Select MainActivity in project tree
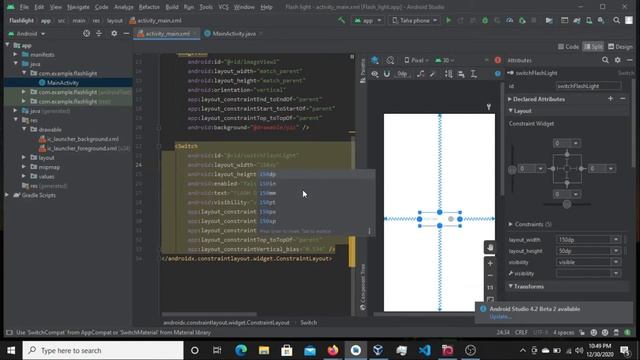Screen dimensions: 640x360 (x=62, y=83)
